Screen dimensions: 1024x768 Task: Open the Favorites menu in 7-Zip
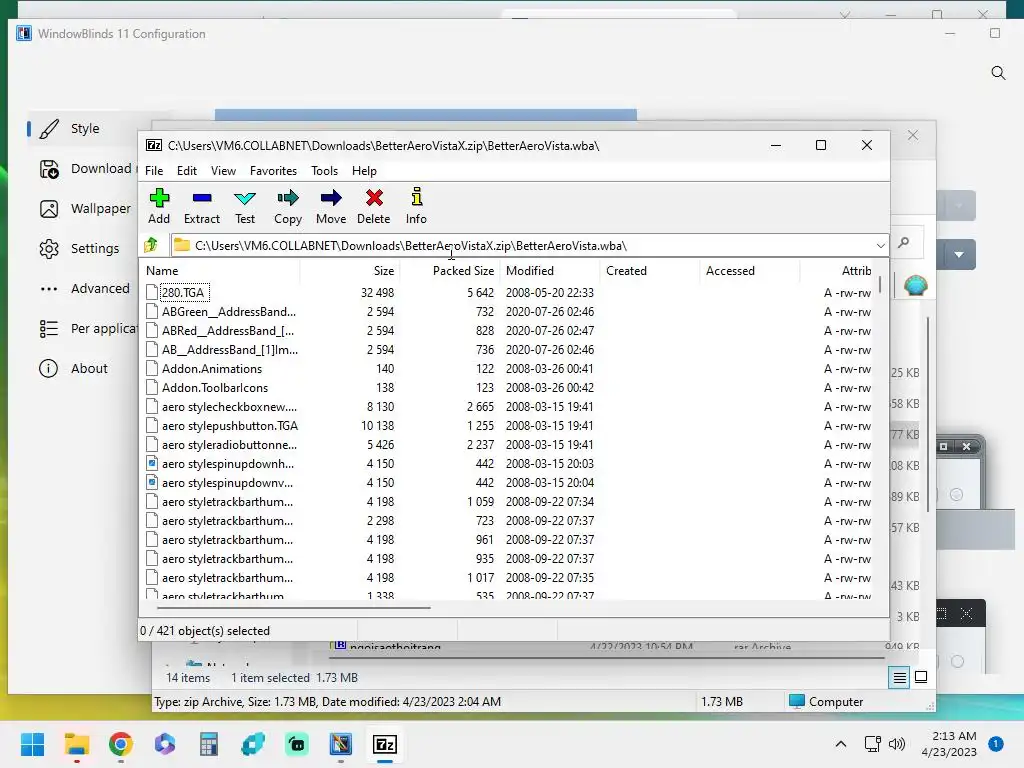(x=273, y=170)
